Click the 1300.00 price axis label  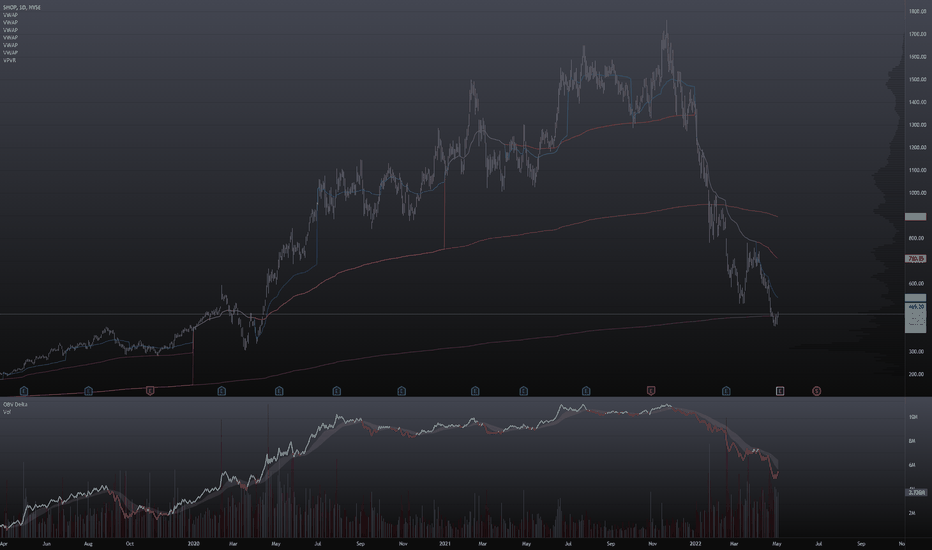click(x=917, y=125)
